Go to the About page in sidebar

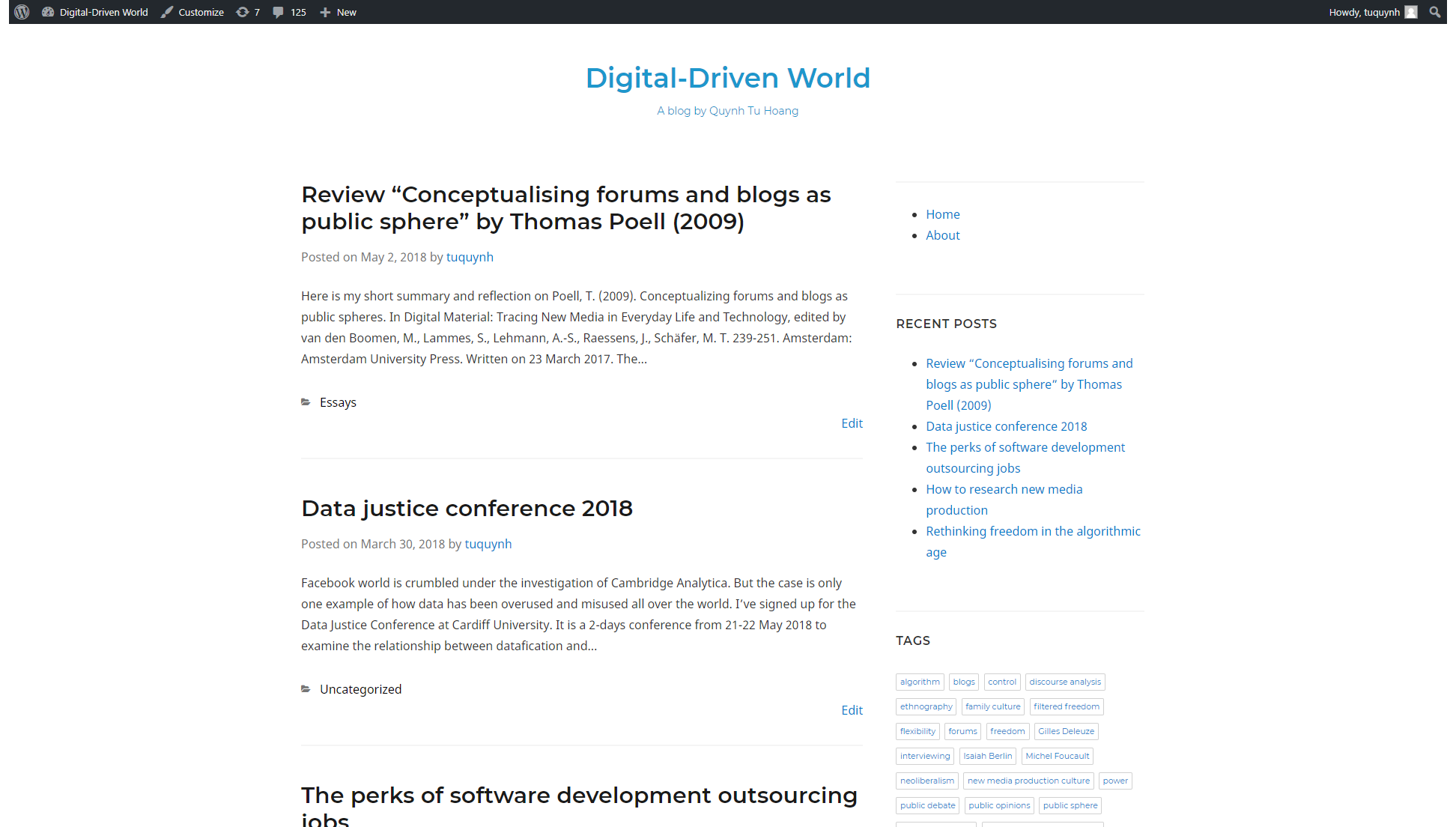point(942,235)
